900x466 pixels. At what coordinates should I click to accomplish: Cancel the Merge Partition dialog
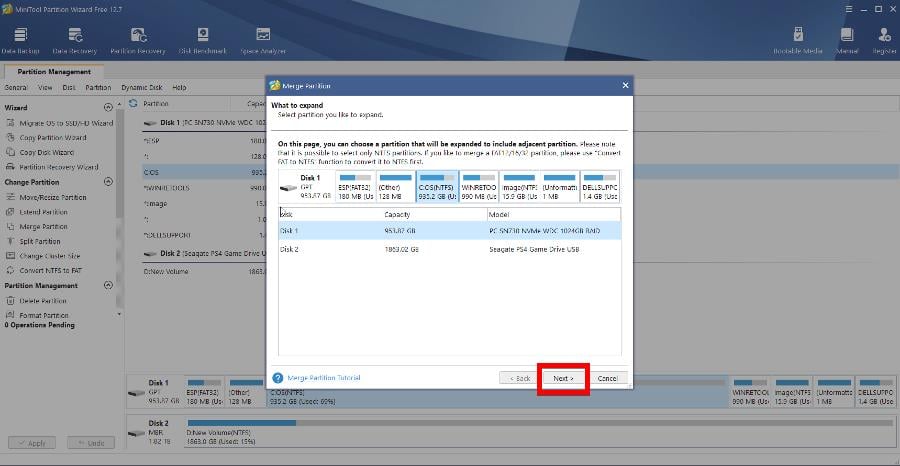pos(607,379)
